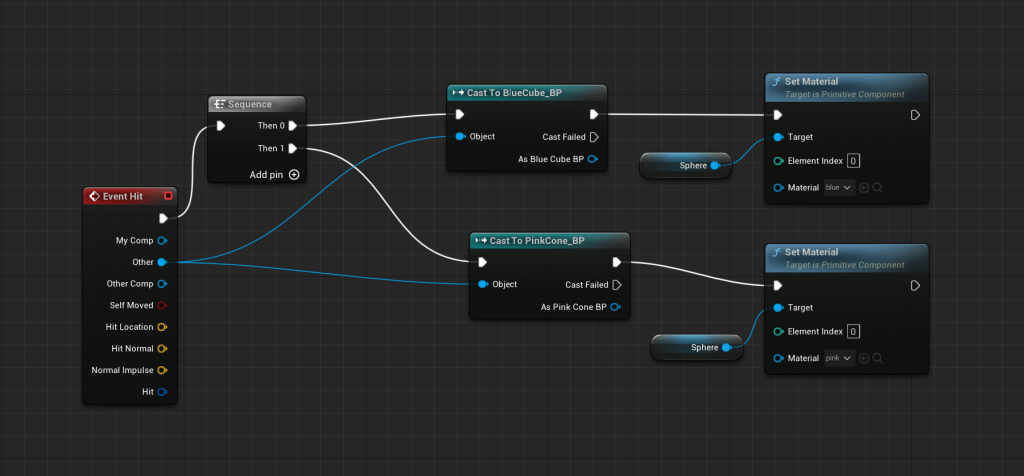1024x476 pixels.
Task: Click Element Index field on top Set Material
Action: [853, 160]
